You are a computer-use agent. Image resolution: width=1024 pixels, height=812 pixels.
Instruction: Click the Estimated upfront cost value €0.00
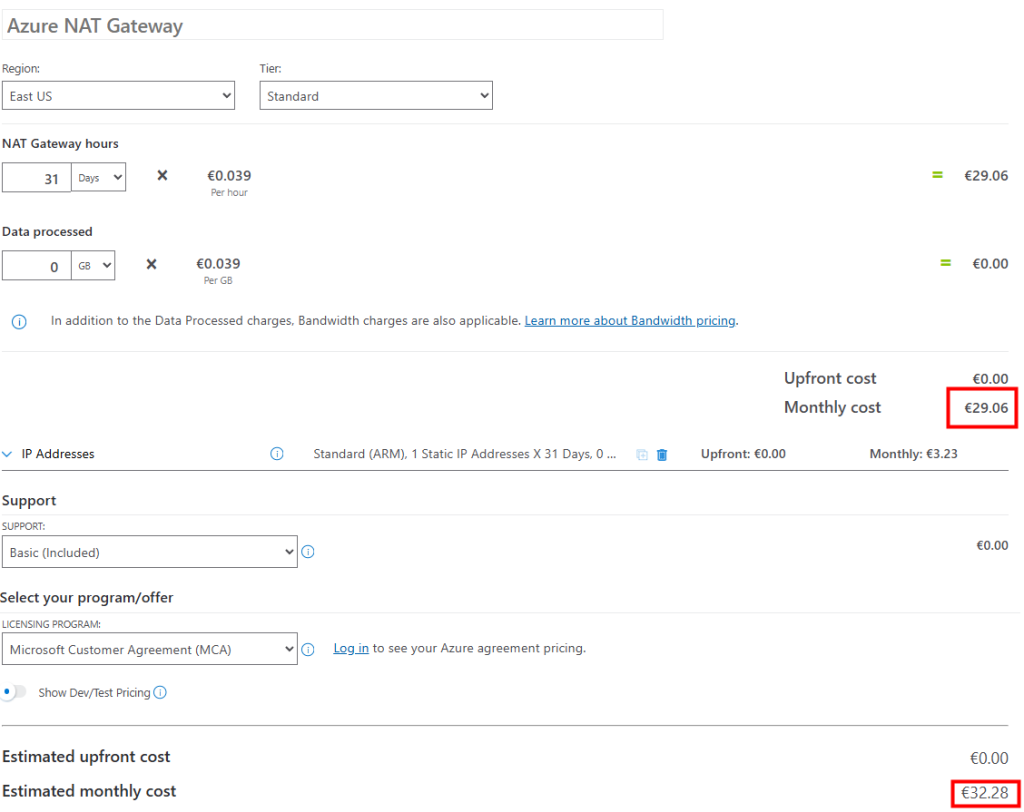pos(989,758)
